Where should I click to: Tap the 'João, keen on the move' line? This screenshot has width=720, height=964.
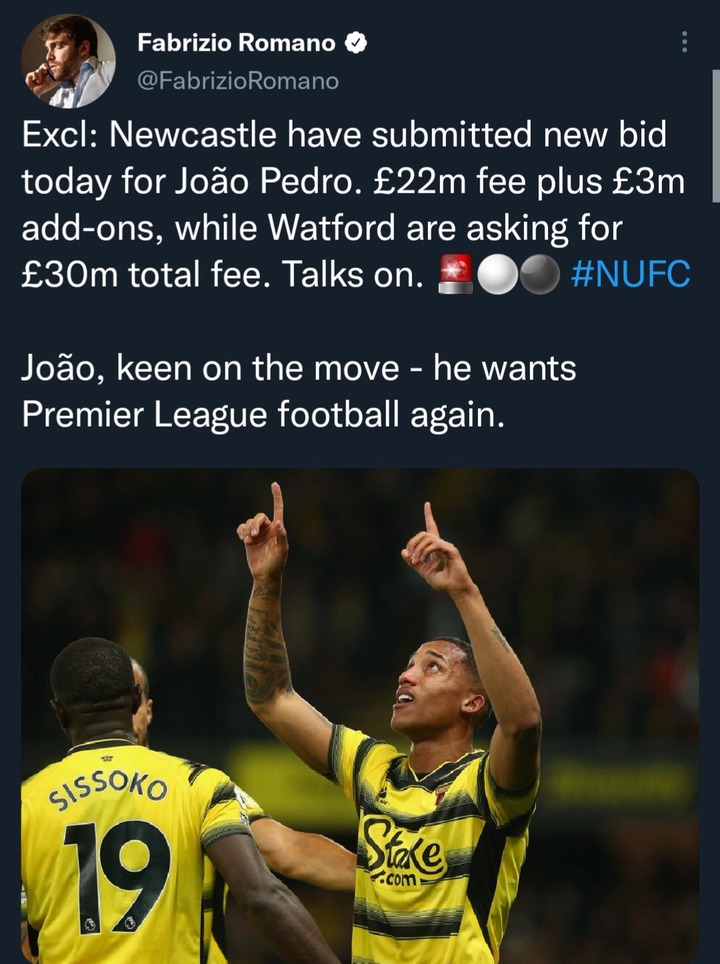tap(299, 368)
